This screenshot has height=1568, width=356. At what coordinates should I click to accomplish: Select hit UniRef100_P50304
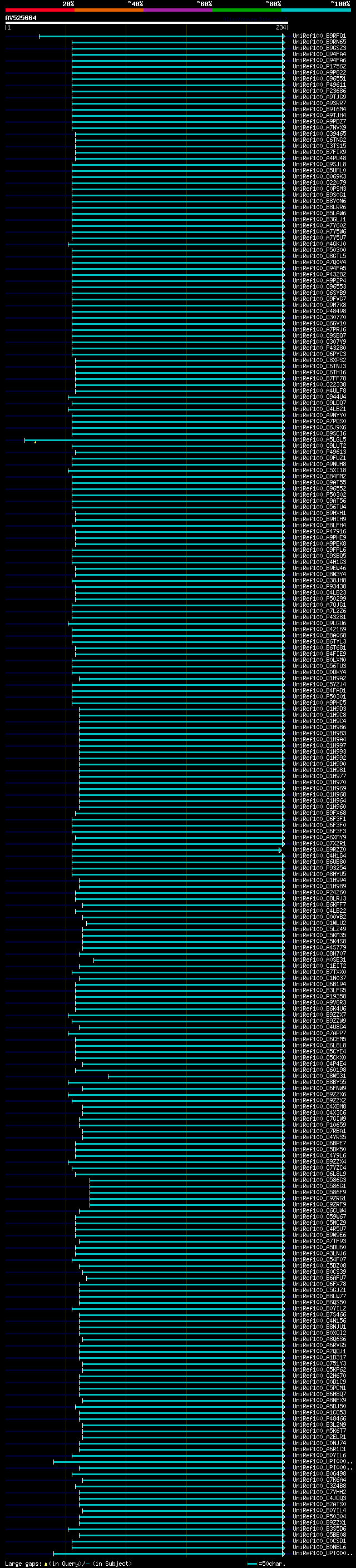(319, 1517)
